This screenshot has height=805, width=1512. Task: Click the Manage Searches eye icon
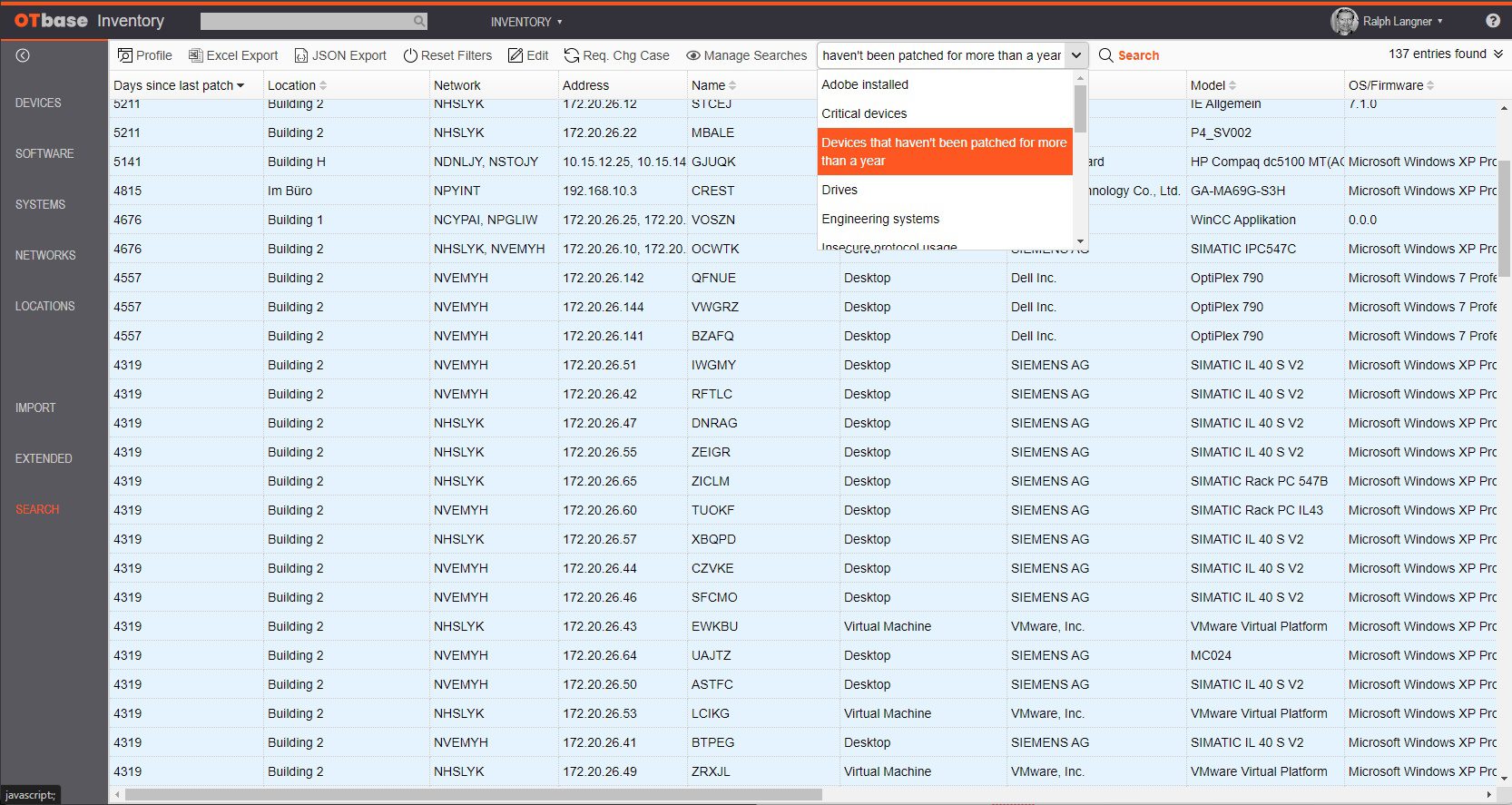pos(693,55)
